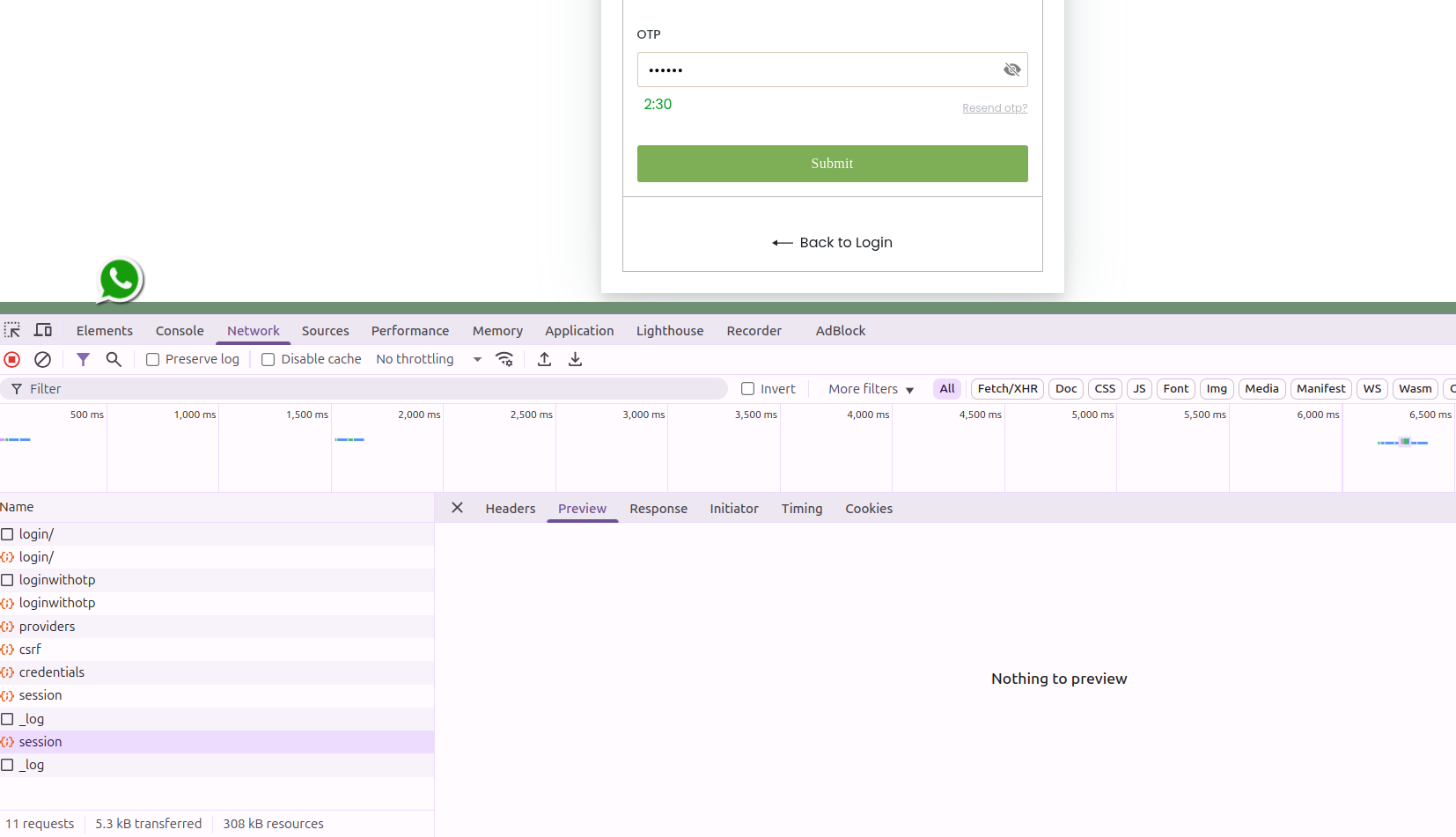
Task: Click the back arrow beside Back to Login
Action: pos(782,243)
